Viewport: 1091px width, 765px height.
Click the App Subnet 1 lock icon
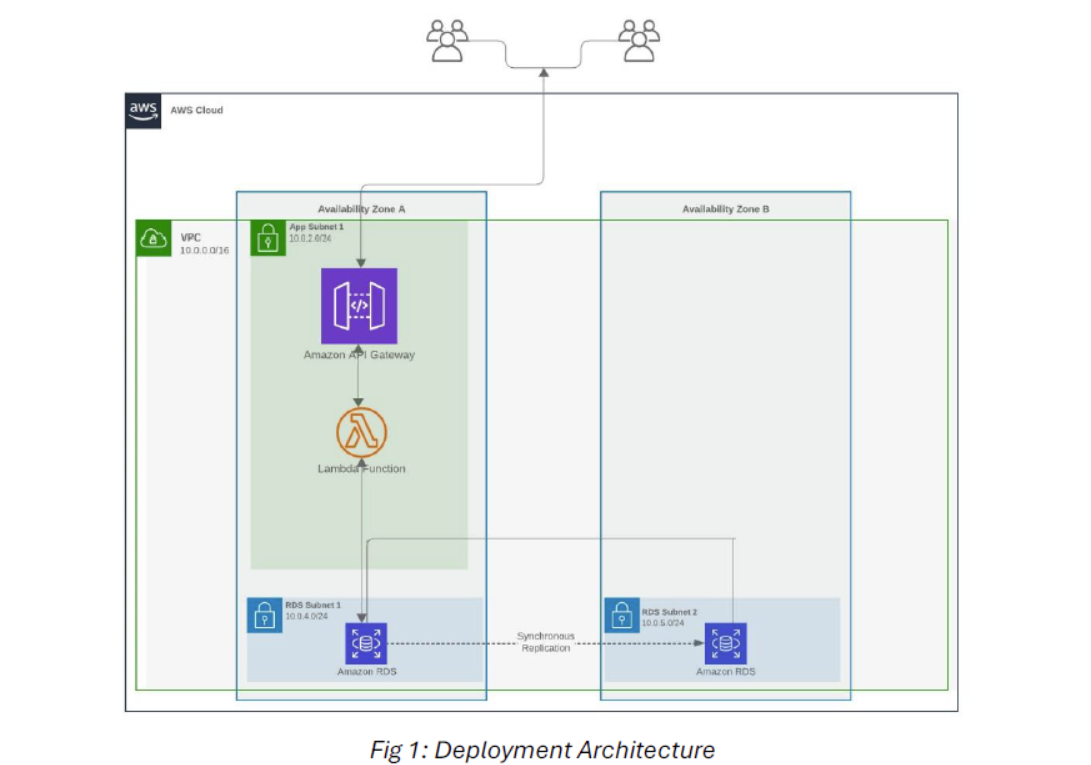tap(268, 238)
